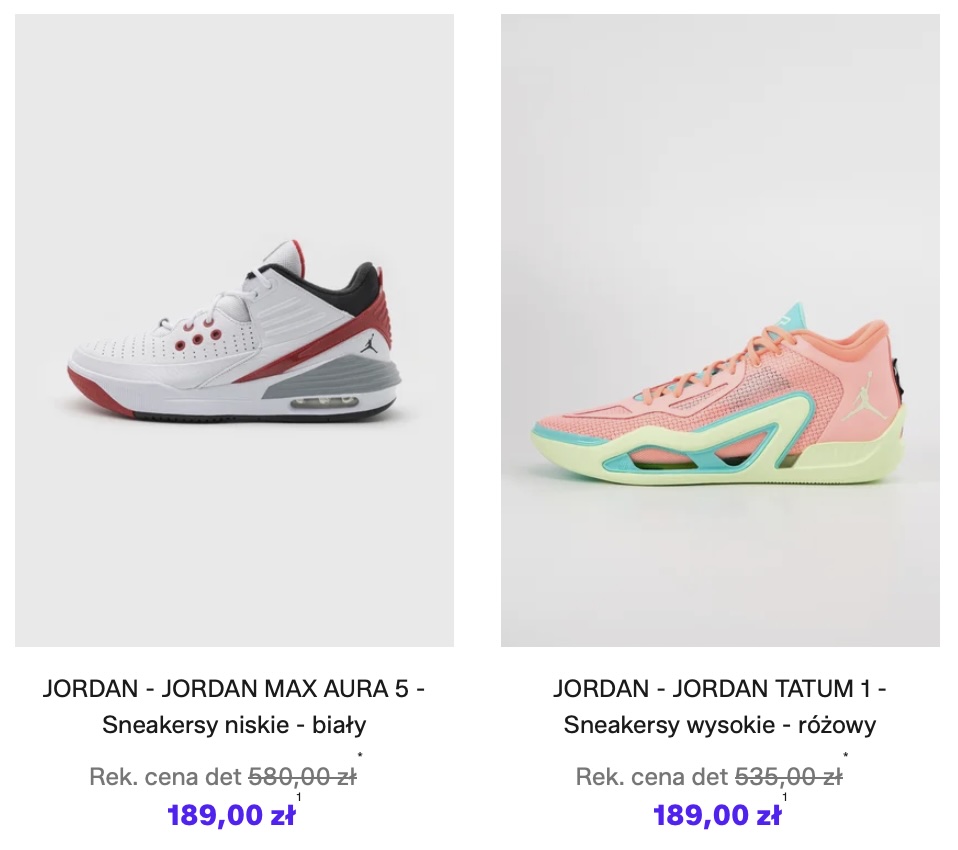Open the pink Jordan Tatum 1 shoe photo
This screenshot has height=850, width=958.
tap(720, 331)
